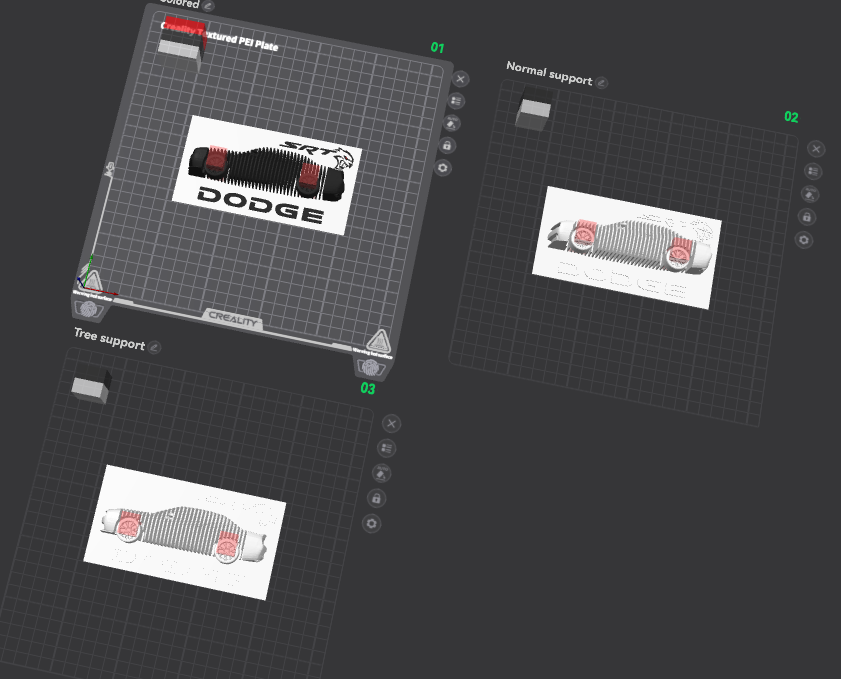Select the Normal support plate label
Screen dimensions: 841x679
pos(549,73)
